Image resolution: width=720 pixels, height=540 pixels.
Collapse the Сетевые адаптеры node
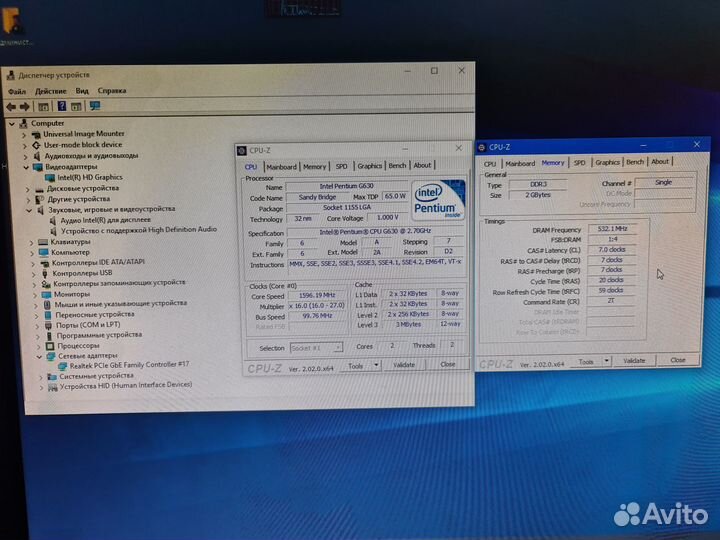tap(39, 356)
